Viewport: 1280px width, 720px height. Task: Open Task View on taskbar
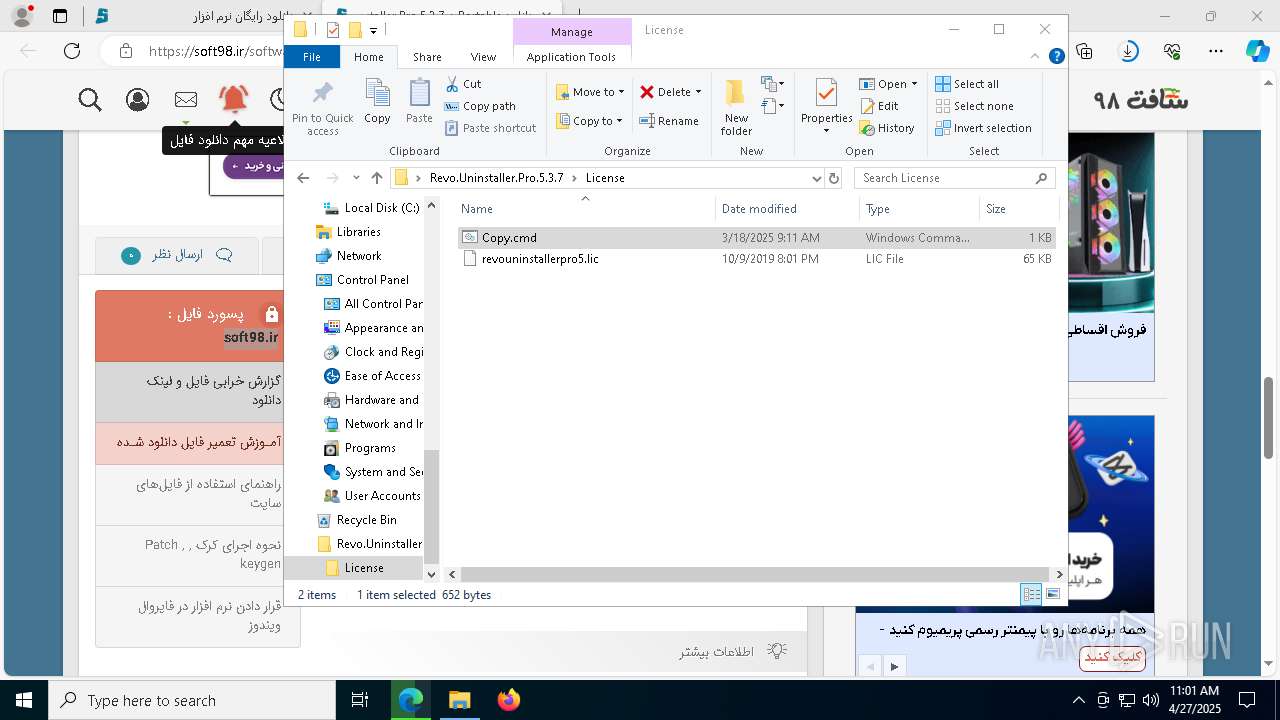360,700
